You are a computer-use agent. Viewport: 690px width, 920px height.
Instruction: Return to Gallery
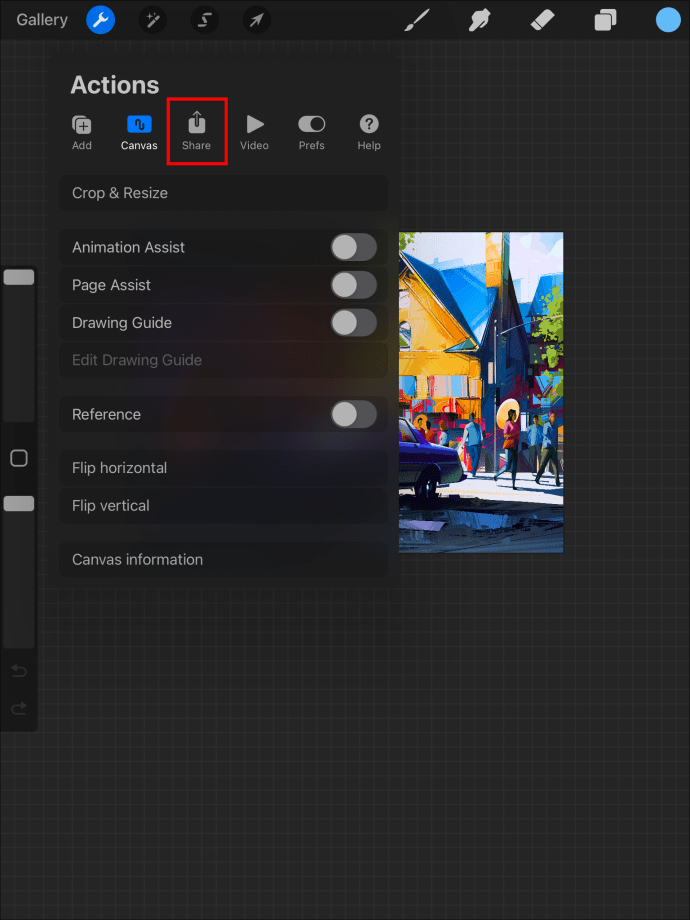click(x=42, y=20)
